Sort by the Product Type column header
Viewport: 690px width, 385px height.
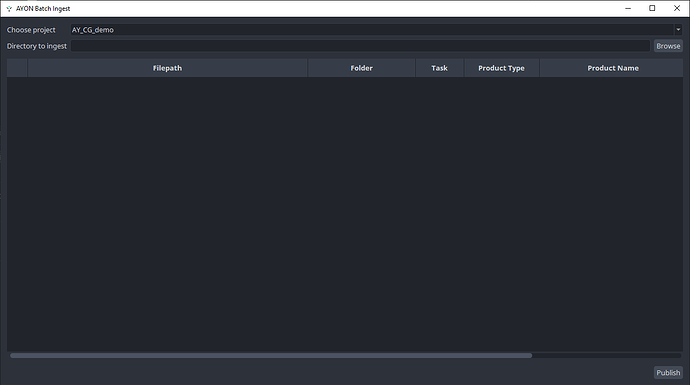[x=501, y=68]
